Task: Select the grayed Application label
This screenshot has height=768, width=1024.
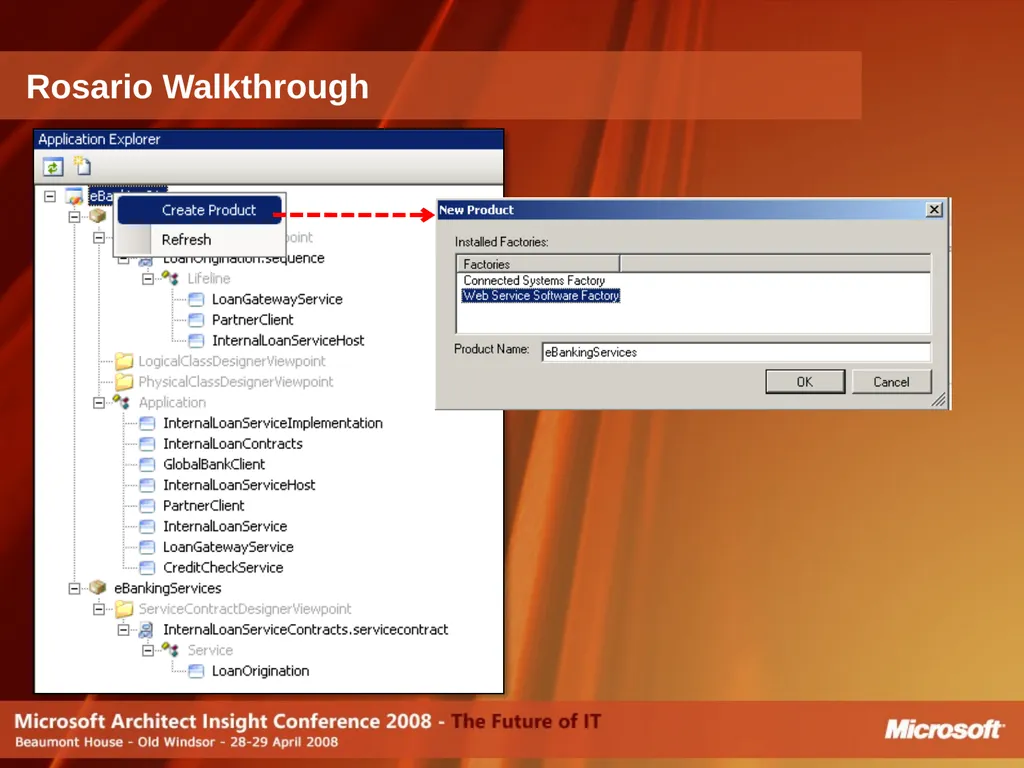Action: (x=172, y=403)
